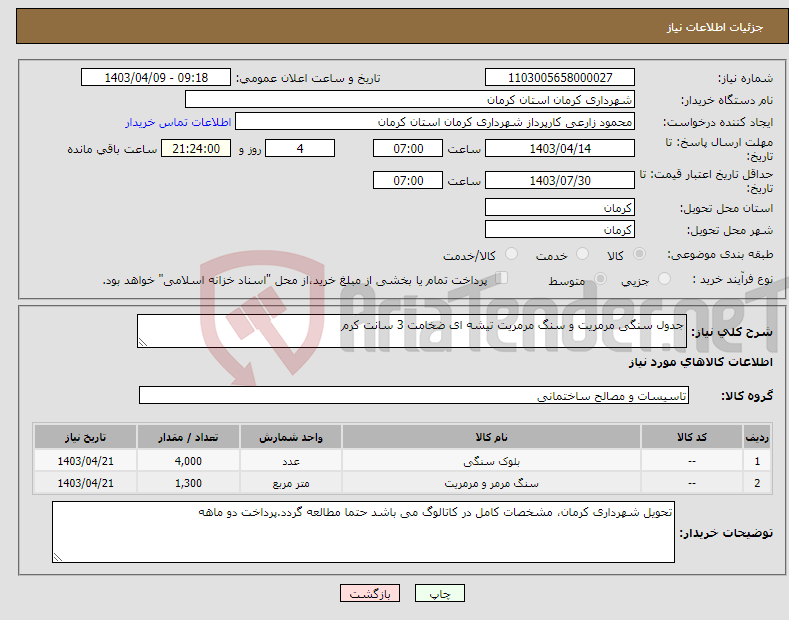Click the price validity hour field 07:00
This screenshot has height=620, width=789.
(408, 180)
